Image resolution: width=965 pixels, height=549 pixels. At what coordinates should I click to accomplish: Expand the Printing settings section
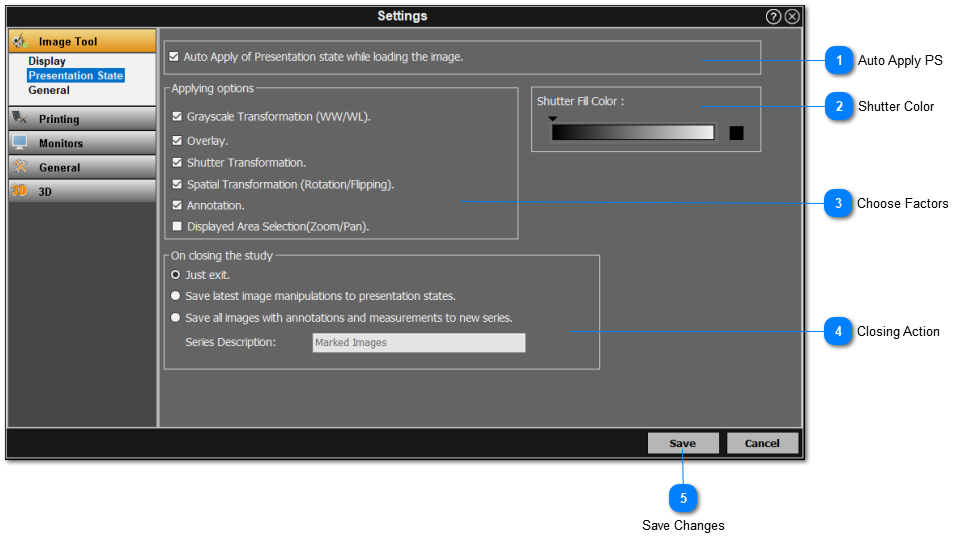point(59,119)
